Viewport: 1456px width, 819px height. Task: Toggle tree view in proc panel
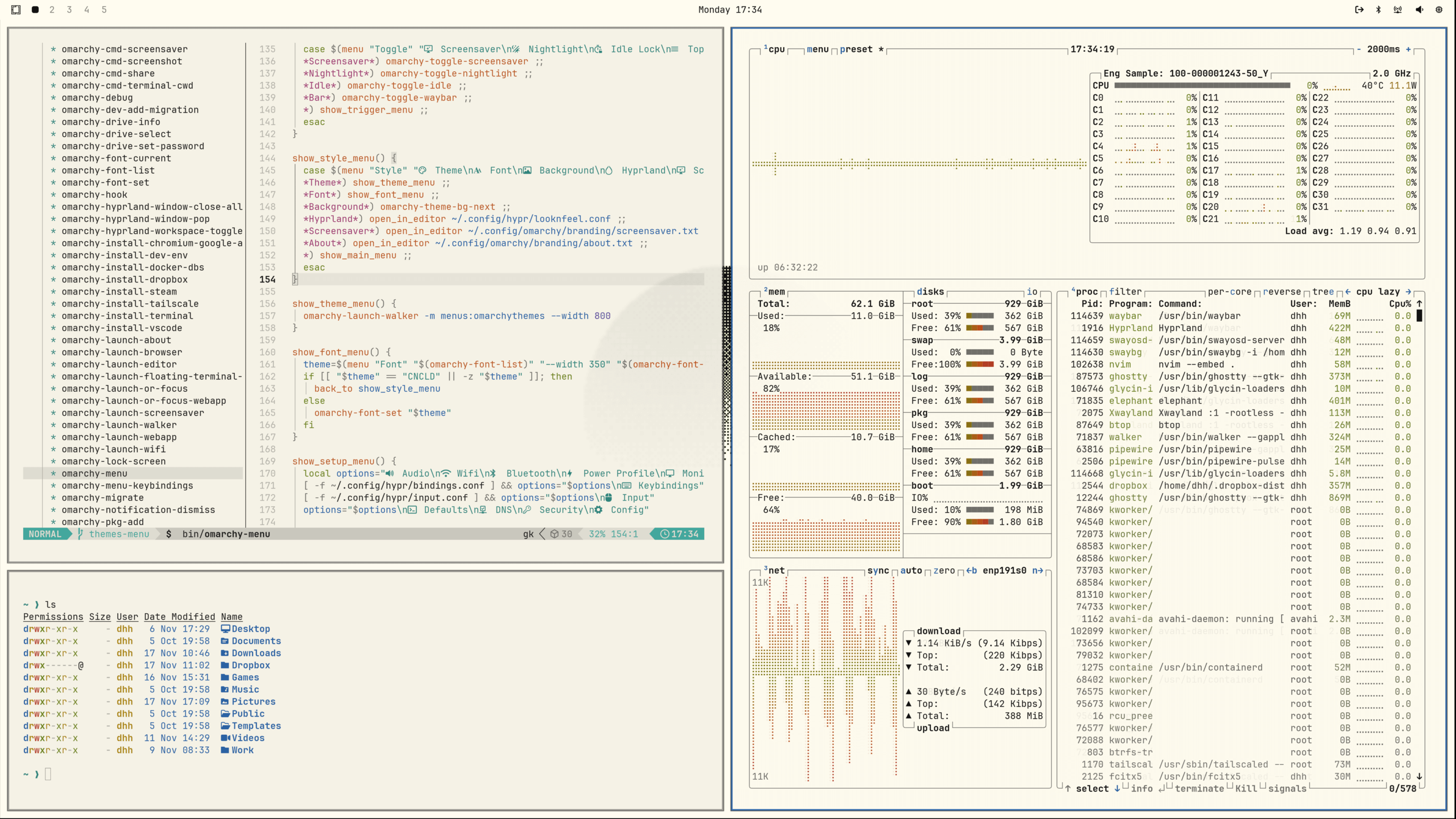click(1323, 292)
